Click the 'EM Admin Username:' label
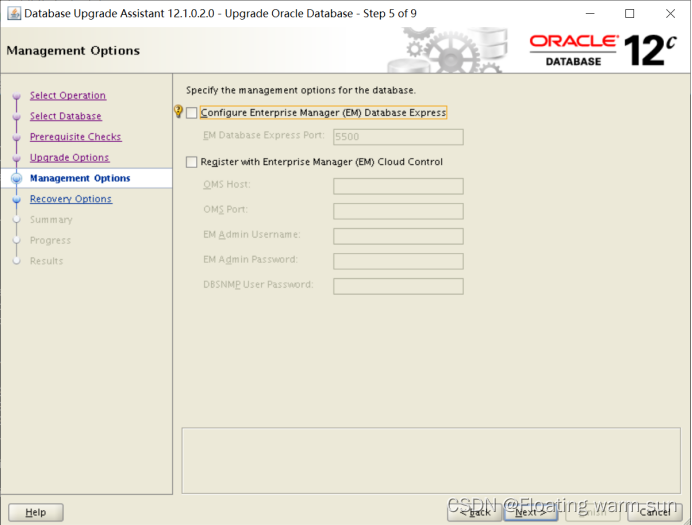Screen dimensions: 692x525 252,234
